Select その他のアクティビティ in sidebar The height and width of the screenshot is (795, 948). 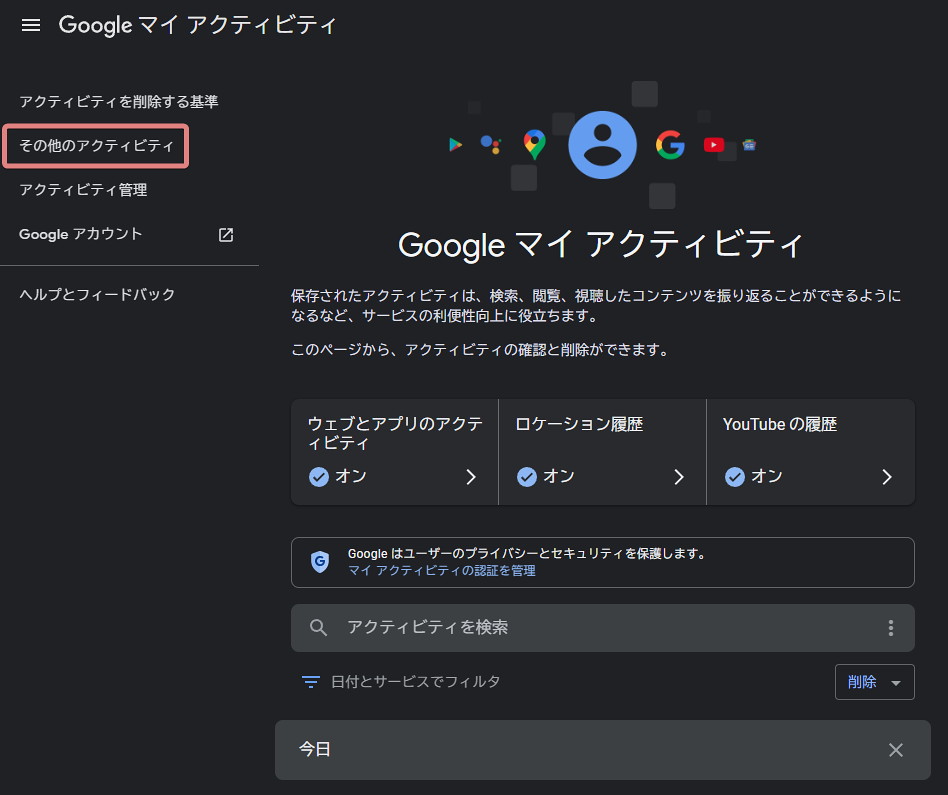click(x=96, y=146)
